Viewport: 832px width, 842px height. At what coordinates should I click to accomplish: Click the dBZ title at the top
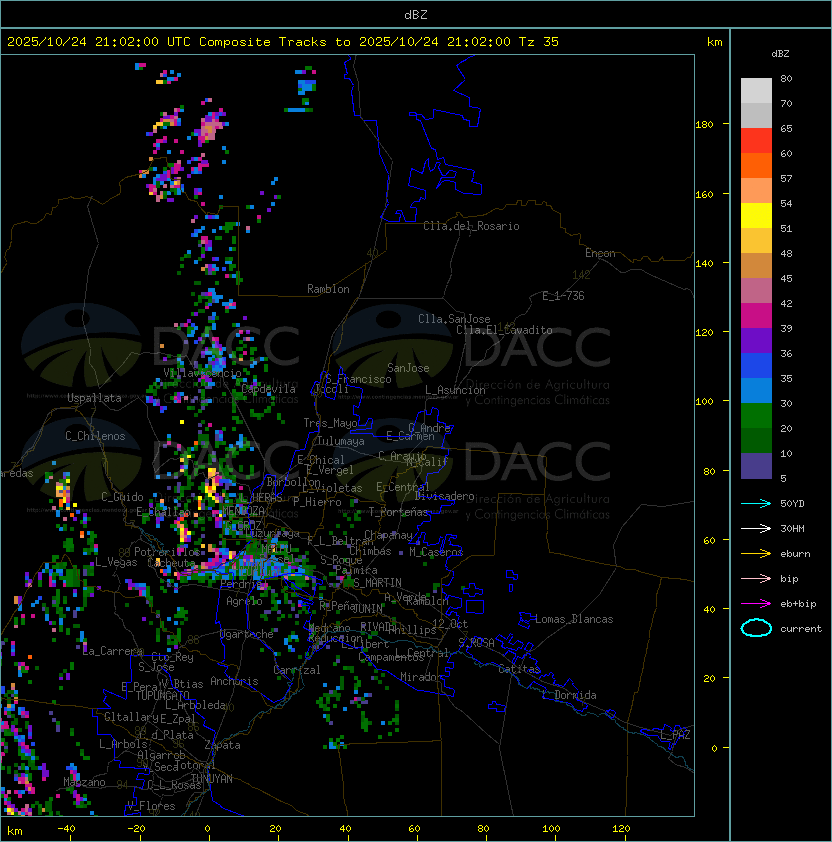coord(416,14)
